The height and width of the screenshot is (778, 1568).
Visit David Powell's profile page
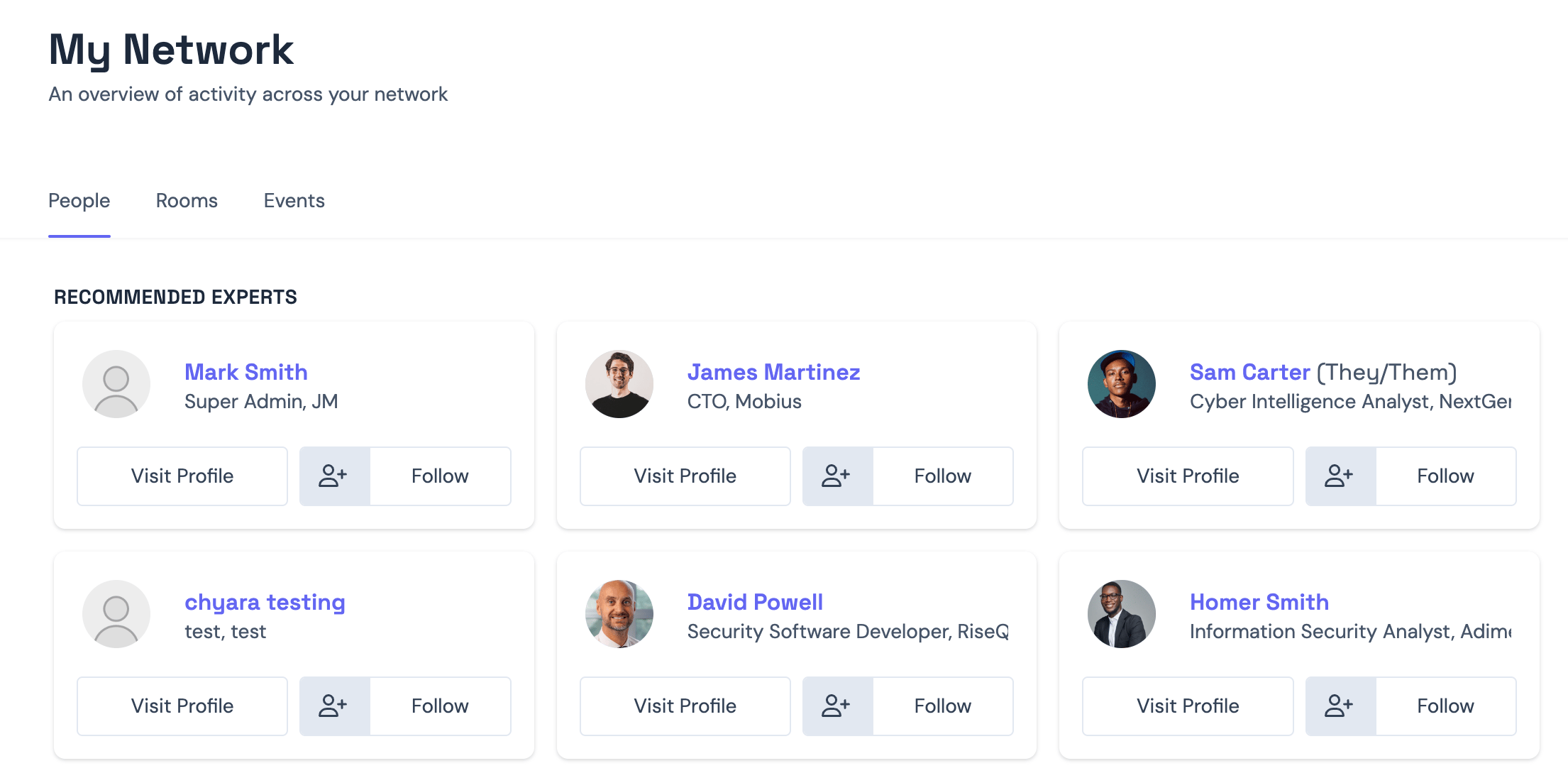(x=685, y=706)
